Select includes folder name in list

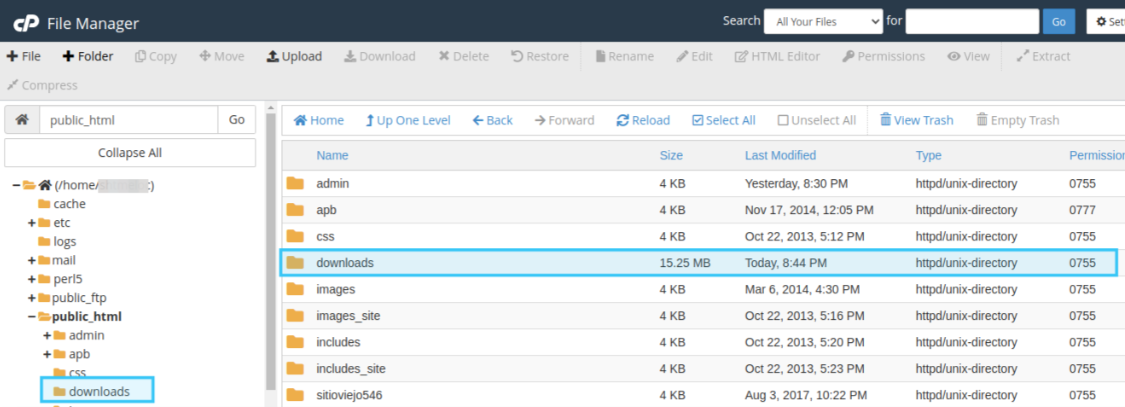338,342
